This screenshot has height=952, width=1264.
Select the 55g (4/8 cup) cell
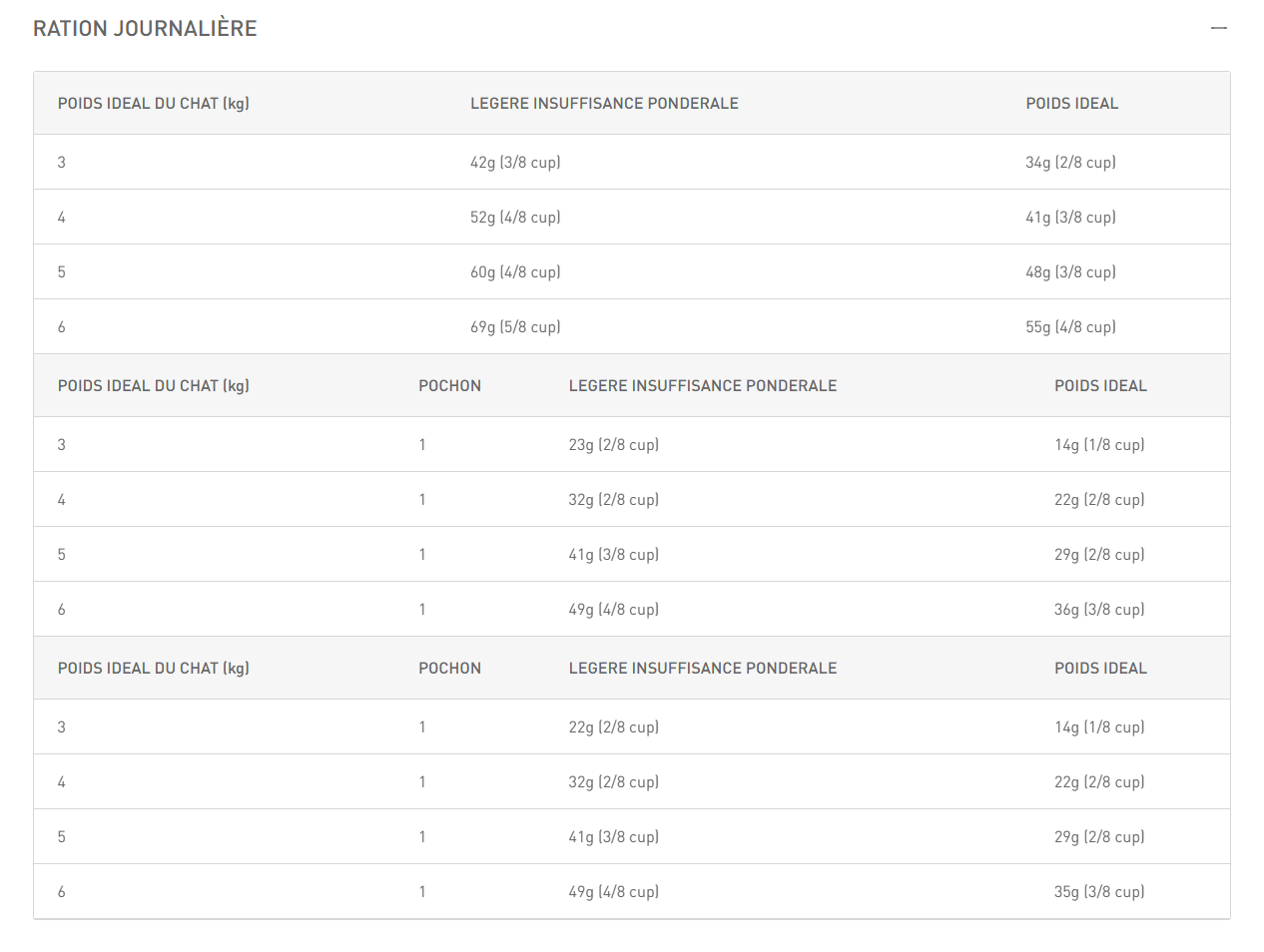point(1070,326)
